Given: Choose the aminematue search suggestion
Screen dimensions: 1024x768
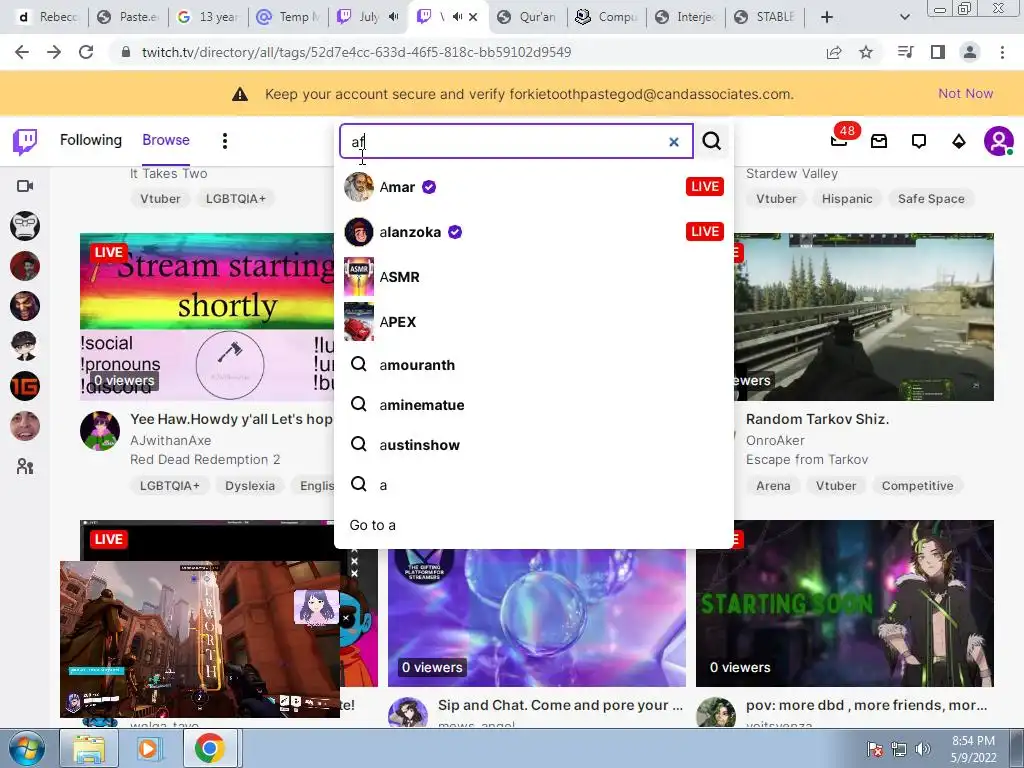Looking at the screenshot, I should coord(534,405).
